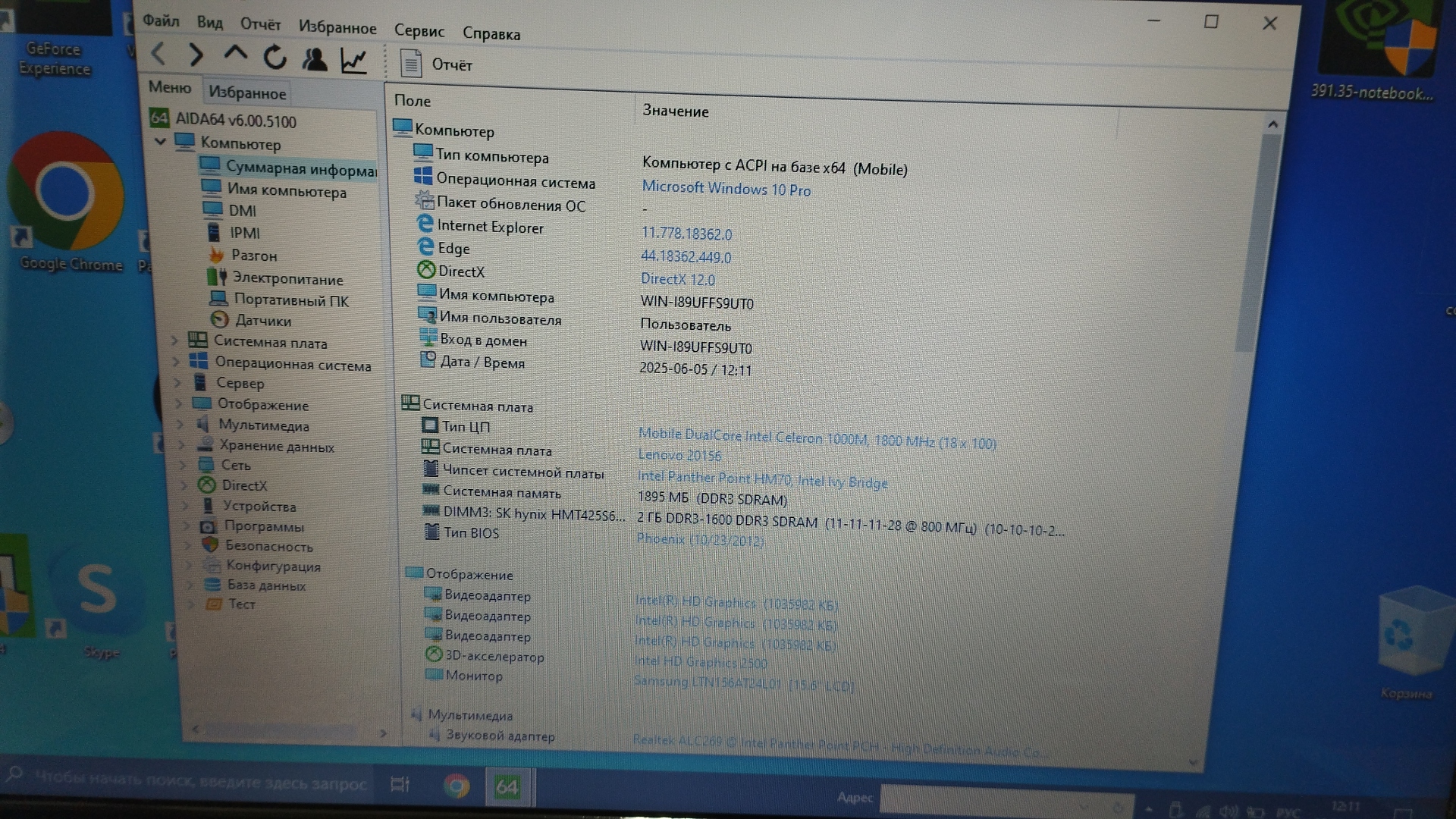Screen dimensions: 1456x819
Task: Expand the Хранение данных tree node
Action: coord(181,445)
